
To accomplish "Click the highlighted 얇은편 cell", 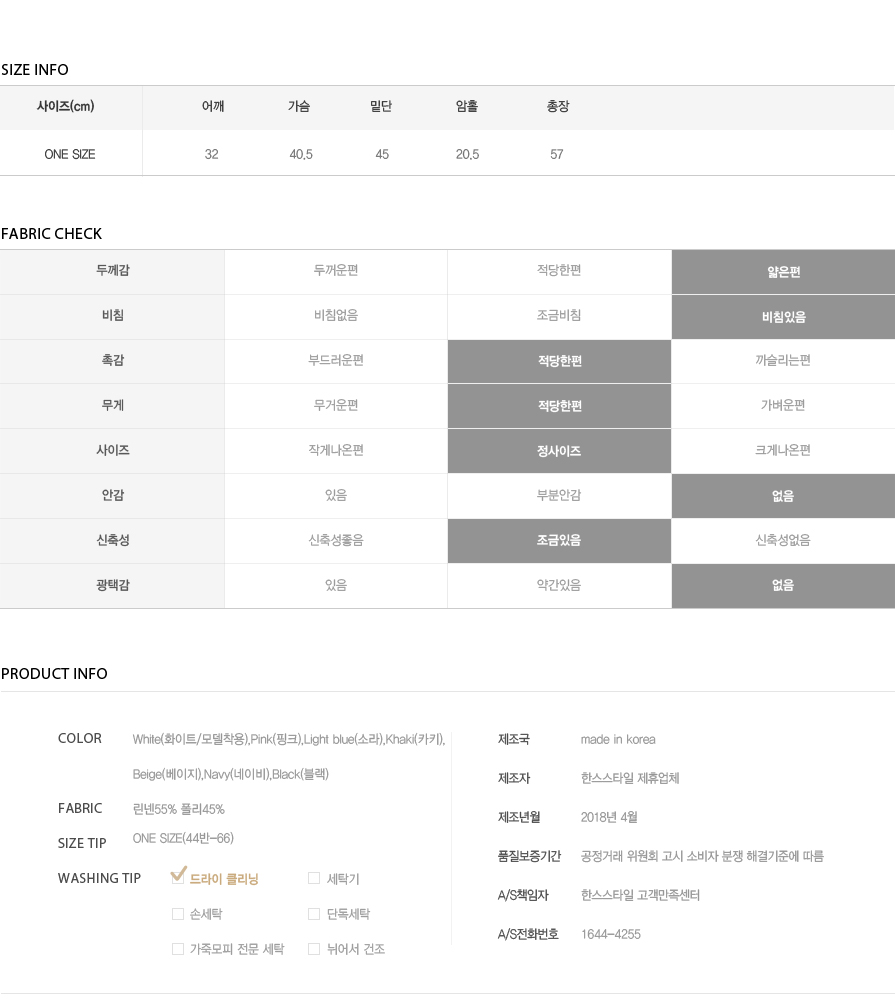I will coord(783,272).
